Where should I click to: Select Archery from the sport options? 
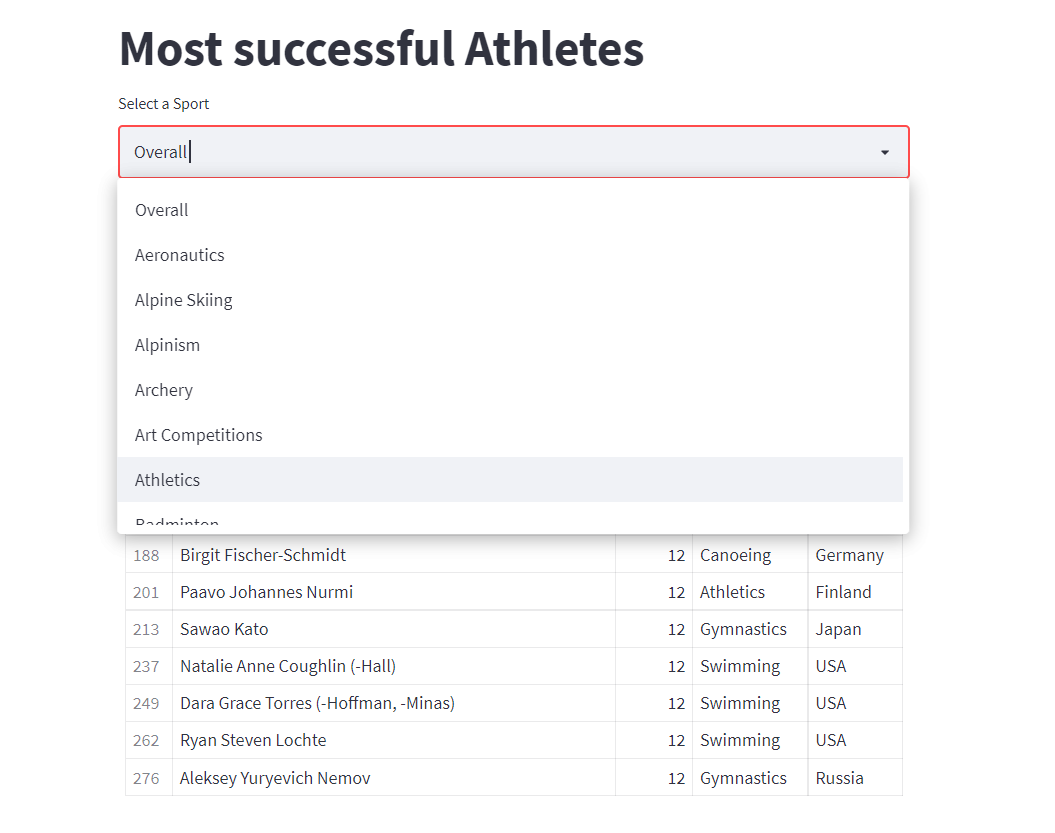tap(164, 390)
